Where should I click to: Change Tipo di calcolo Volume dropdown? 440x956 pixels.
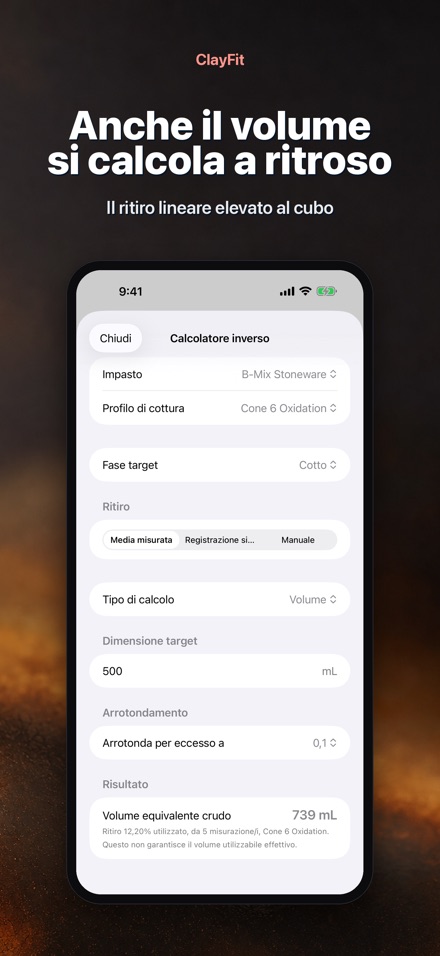219,599
